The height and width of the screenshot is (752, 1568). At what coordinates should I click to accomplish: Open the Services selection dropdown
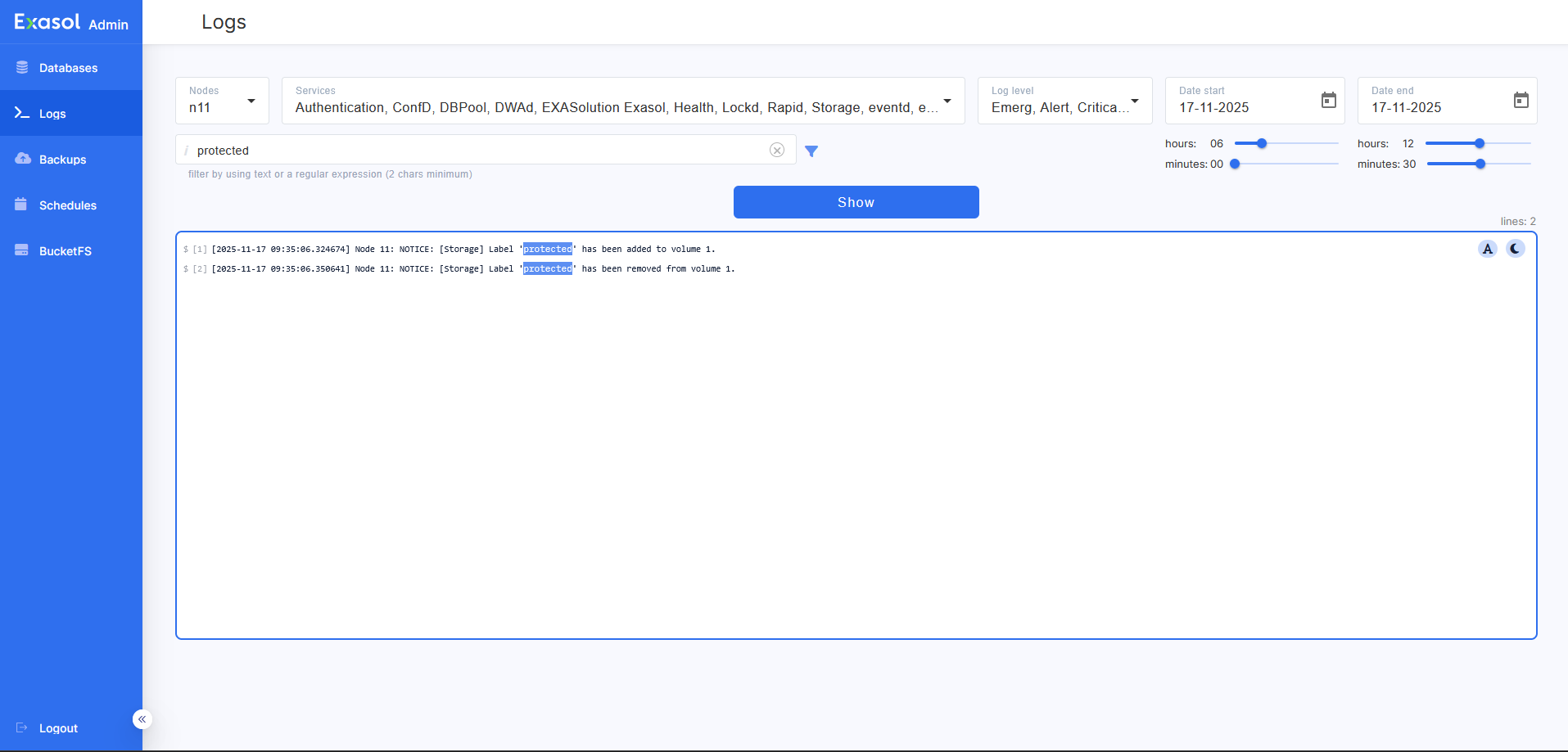pos(947,100)
